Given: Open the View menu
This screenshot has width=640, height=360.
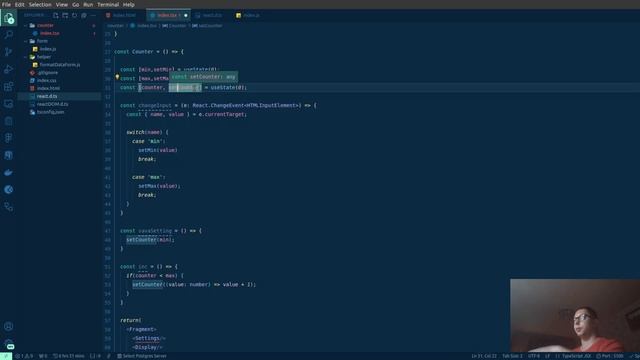Looking at the screenshot, I should [62, 4].
